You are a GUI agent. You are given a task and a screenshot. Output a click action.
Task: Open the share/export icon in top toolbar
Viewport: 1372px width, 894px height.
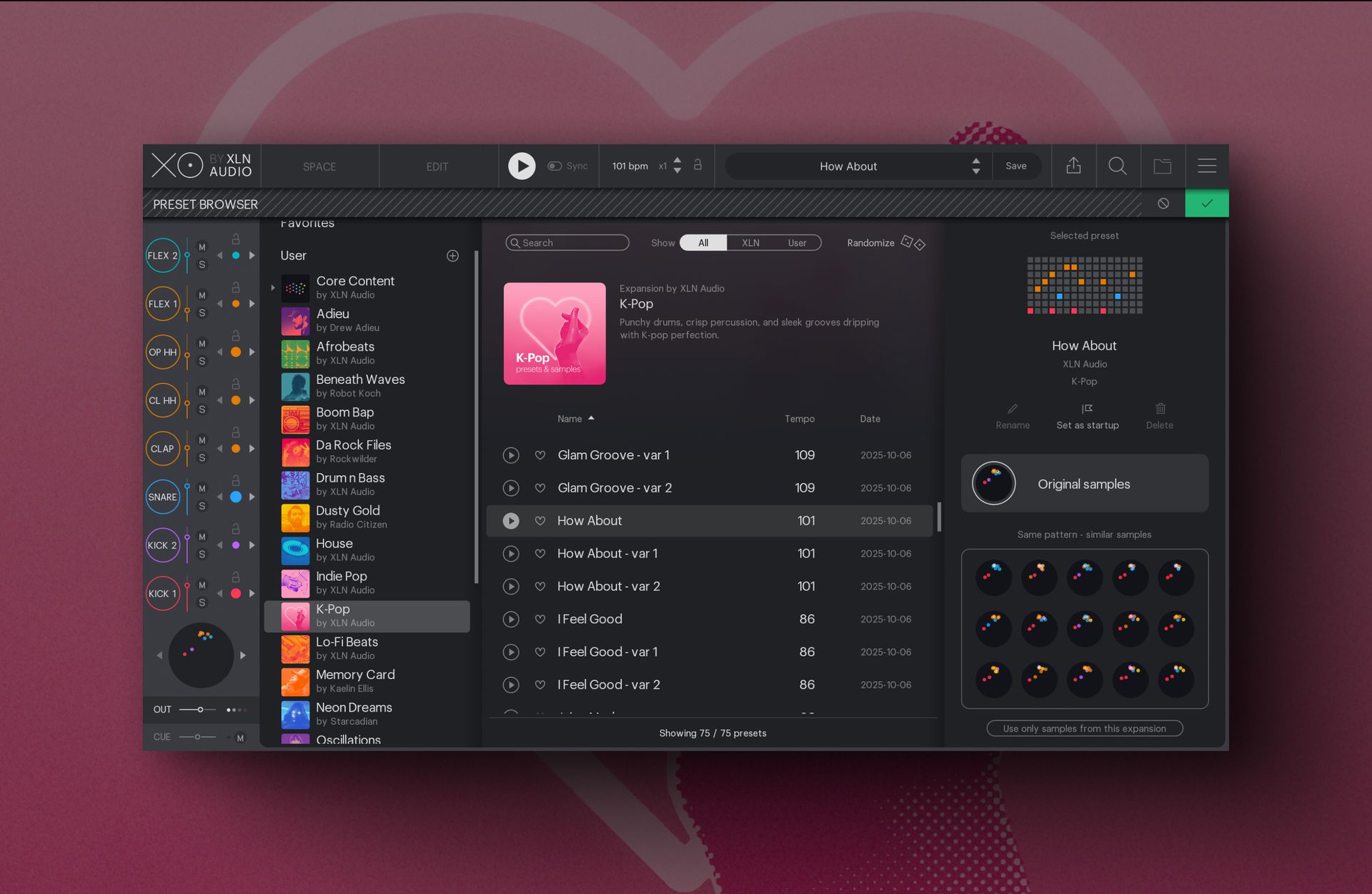[x=1073, y=166]
